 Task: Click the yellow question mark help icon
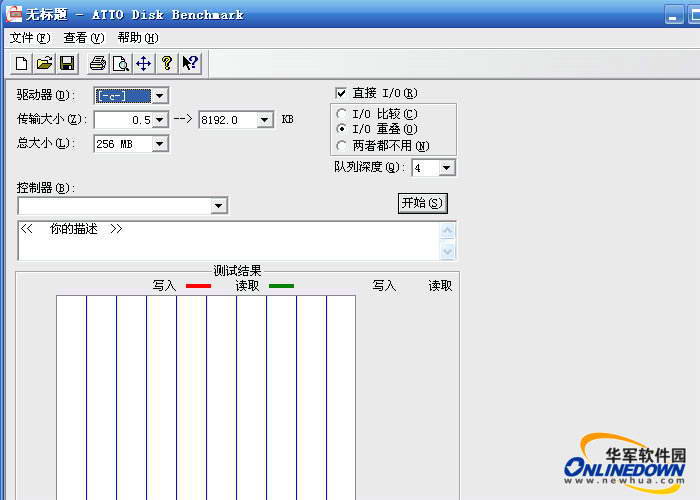coord(167,63)
